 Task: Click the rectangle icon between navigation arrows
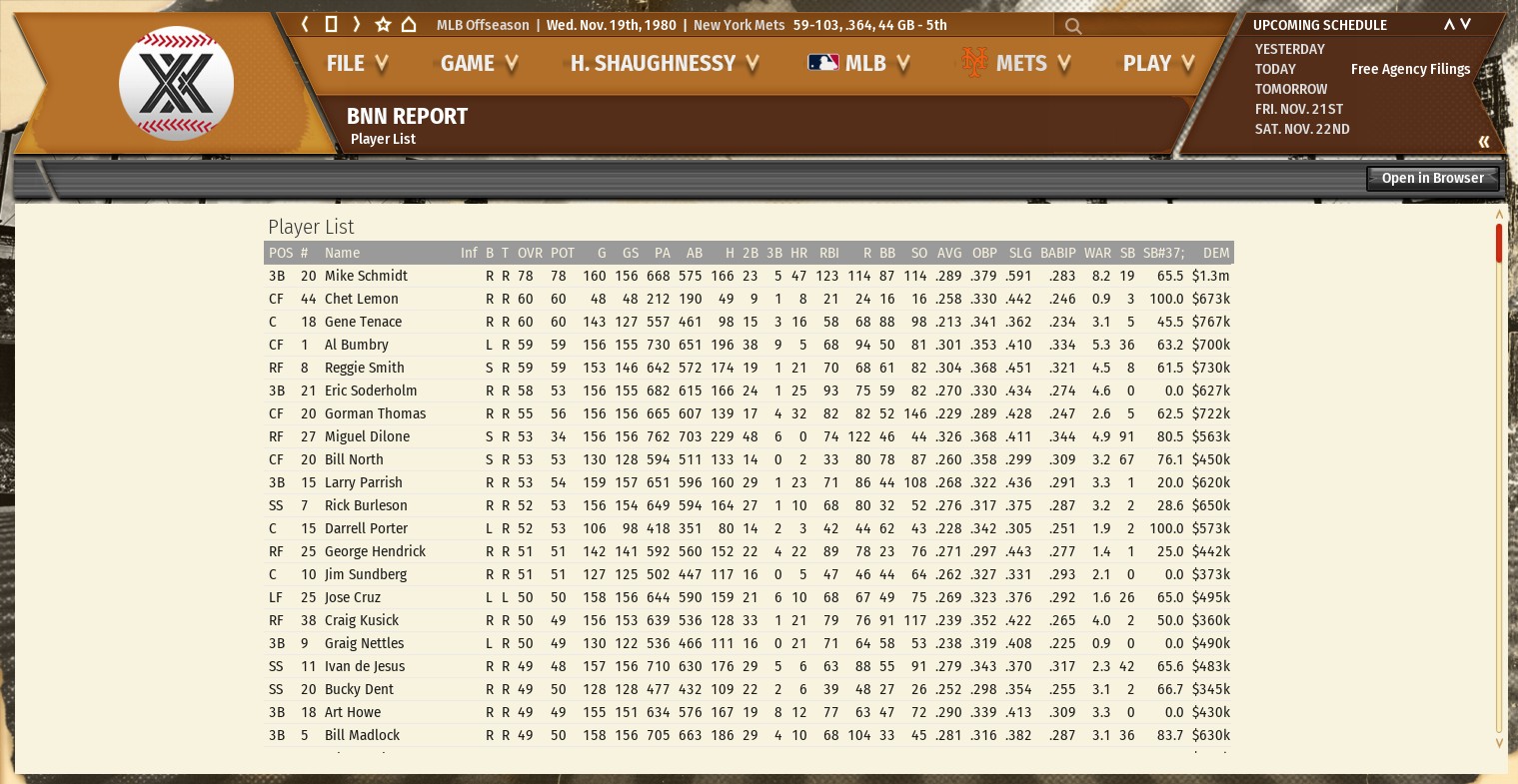331,24
